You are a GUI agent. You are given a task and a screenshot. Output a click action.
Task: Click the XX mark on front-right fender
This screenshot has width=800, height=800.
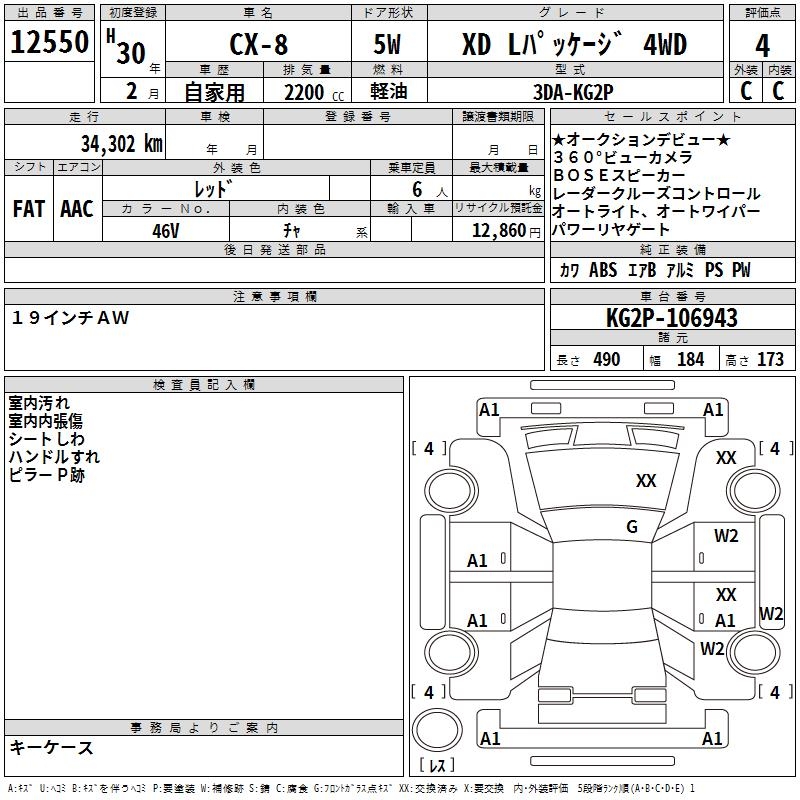pyautogui.click(x=726, y=458)
